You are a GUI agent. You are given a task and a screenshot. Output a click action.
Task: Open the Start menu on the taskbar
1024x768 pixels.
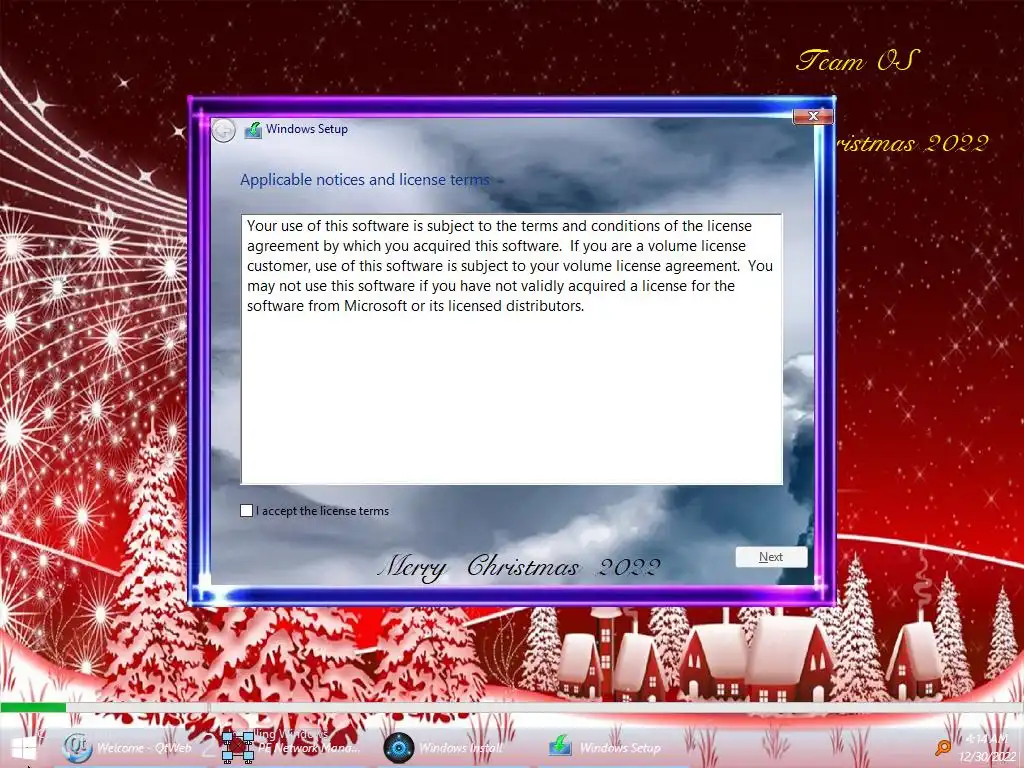click(22, 748)
